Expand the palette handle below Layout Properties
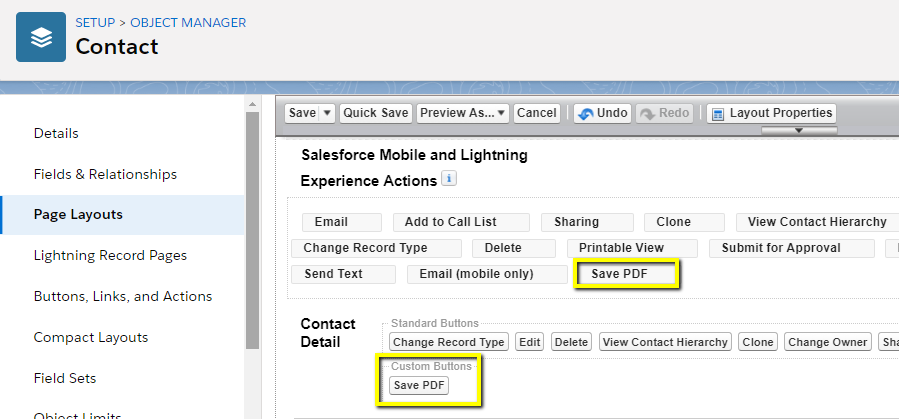This screenshot has width=899, height=419. coord(799,131)
